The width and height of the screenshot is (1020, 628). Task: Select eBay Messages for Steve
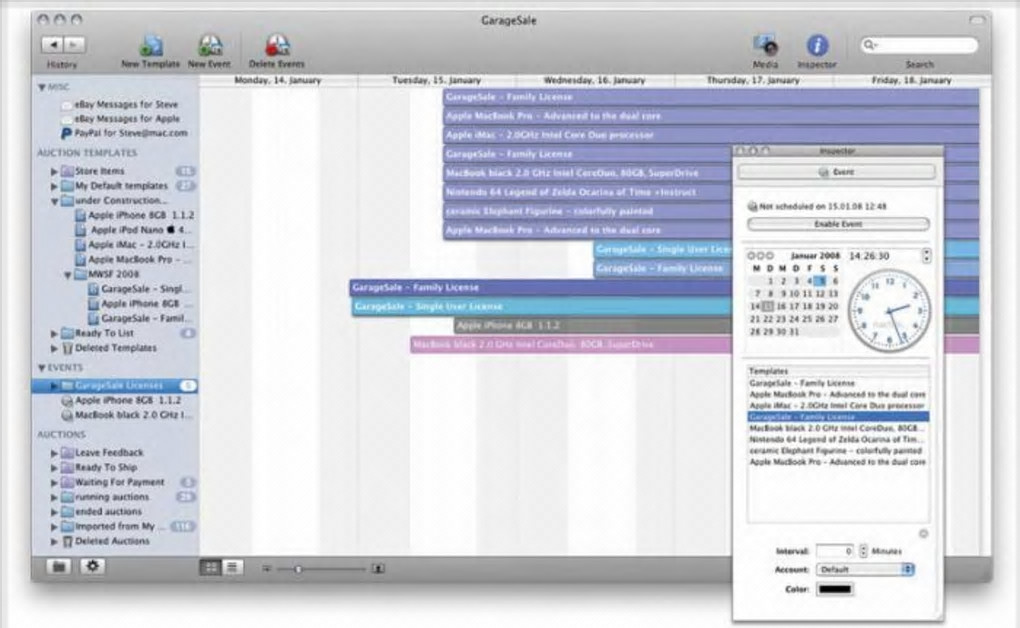[x=126, y=104]
